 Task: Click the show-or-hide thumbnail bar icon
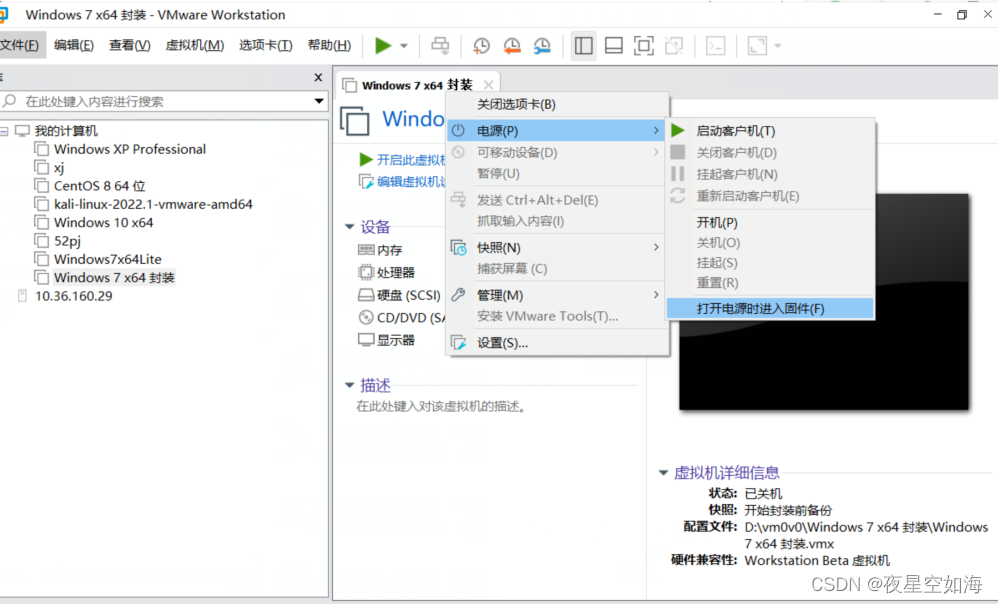point(613,45)
